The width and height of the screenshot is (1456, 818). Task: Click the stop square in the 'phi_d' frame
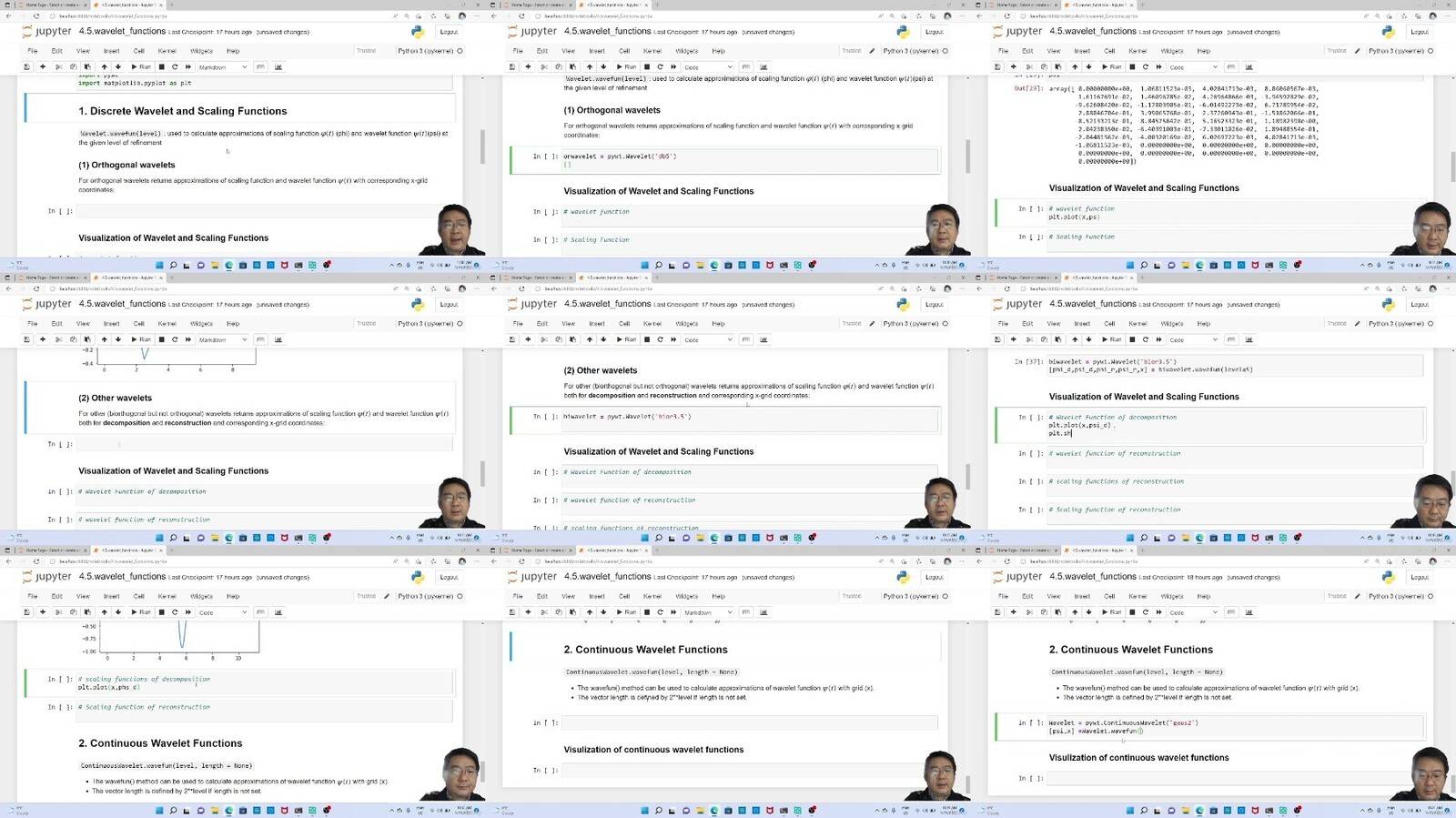coord(162,612)
